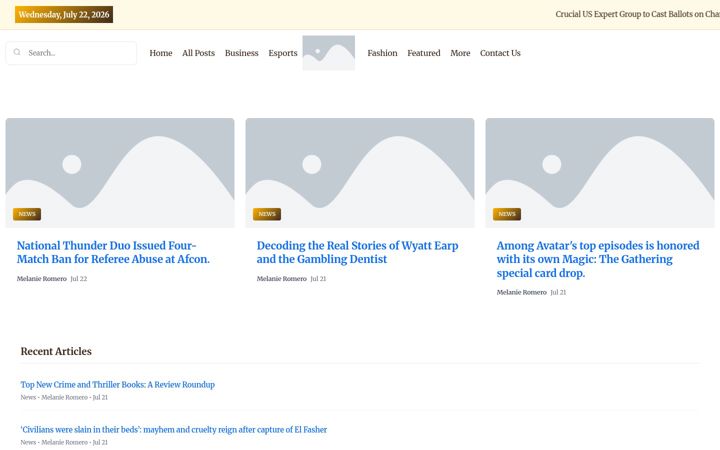The image size is (720, 450).
Task: Click author Melanie Romero under Wyatt Earp article
Action: [x=281, y=279]
